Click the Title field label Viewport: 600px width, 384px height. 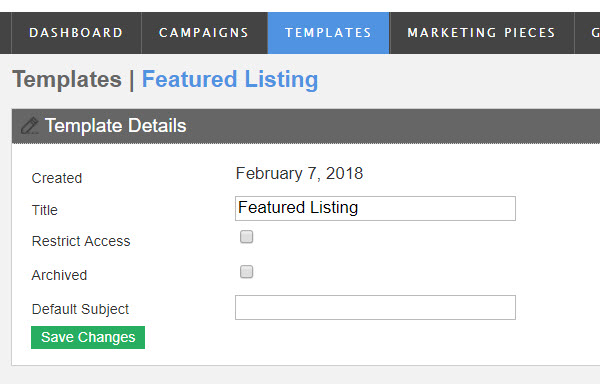pos(45,210)
